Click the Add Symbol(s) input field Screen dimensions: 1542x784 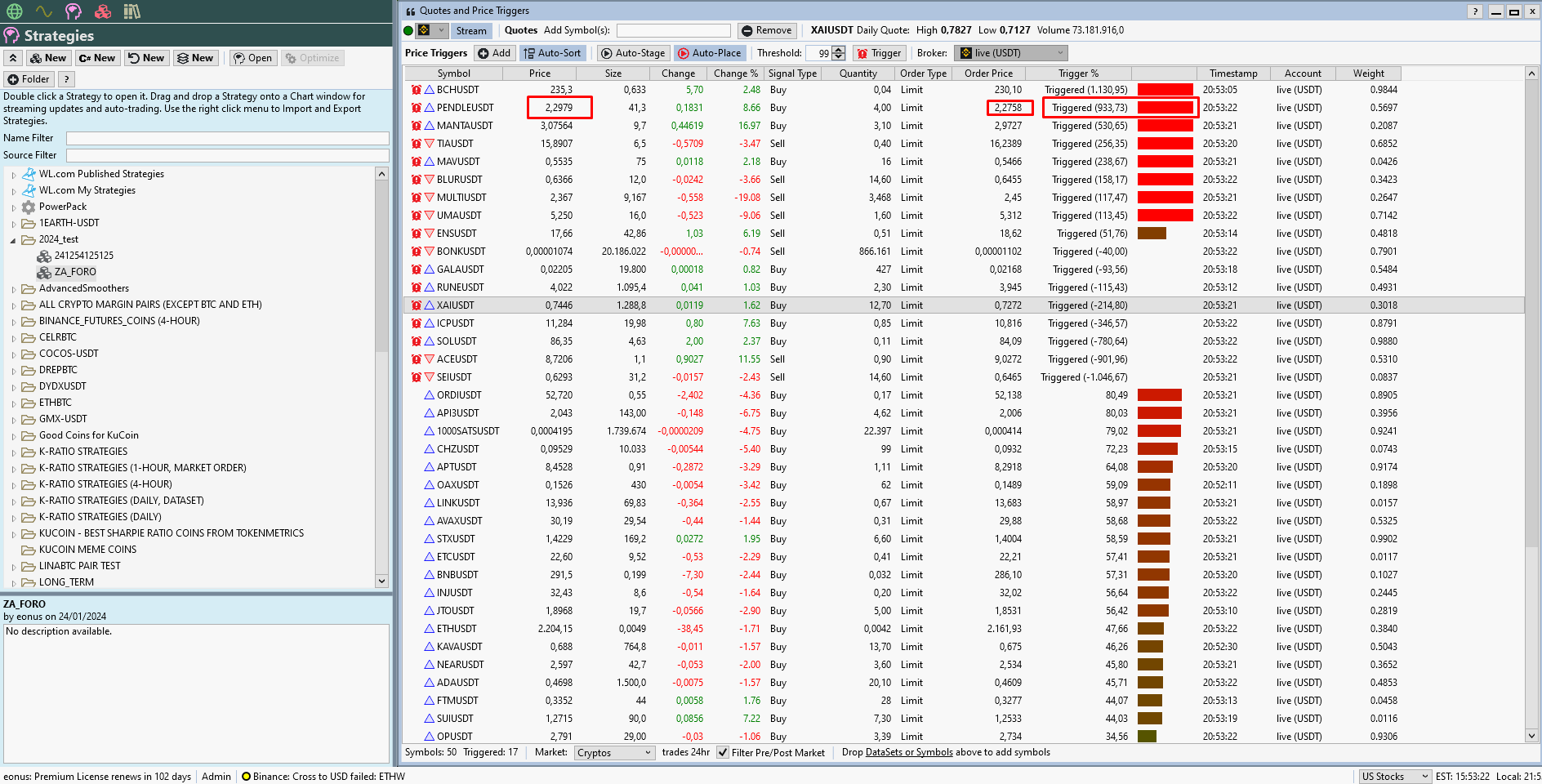(673, 30)
